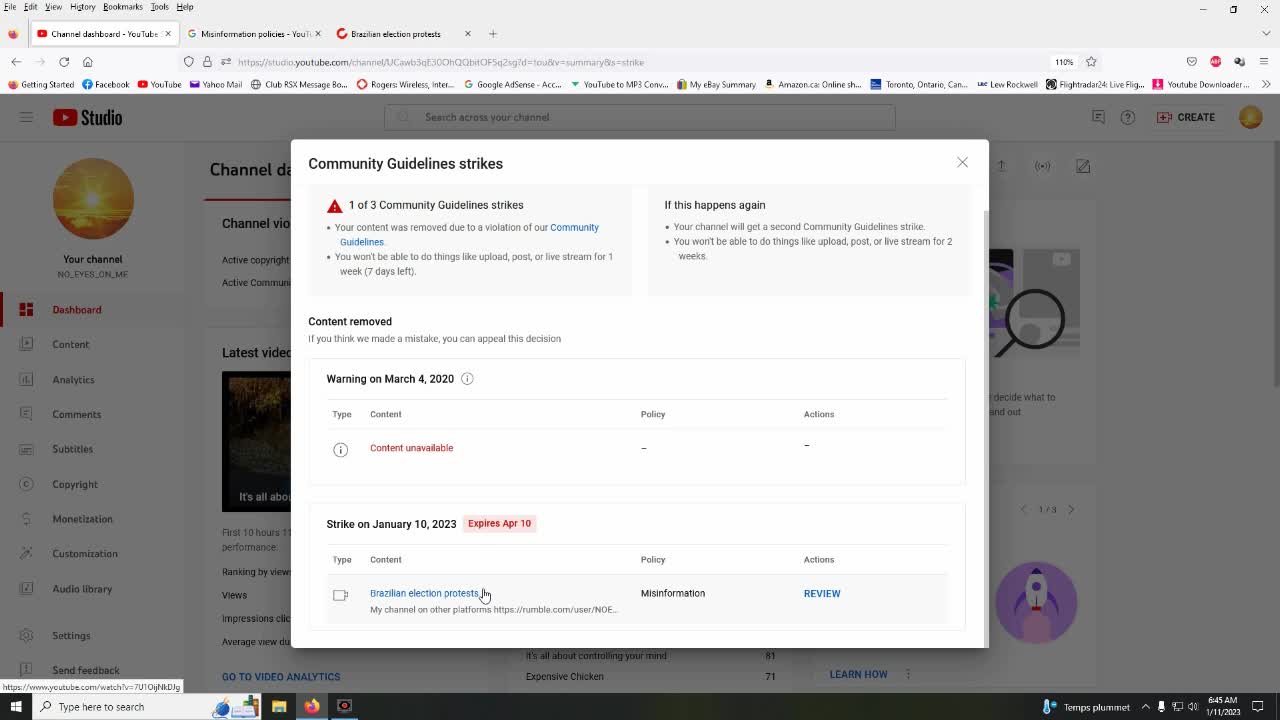Open the Brazilian election protests video link
Image resolution: width=1280 pixels, height=720 pixels.
tap(424, 593)
